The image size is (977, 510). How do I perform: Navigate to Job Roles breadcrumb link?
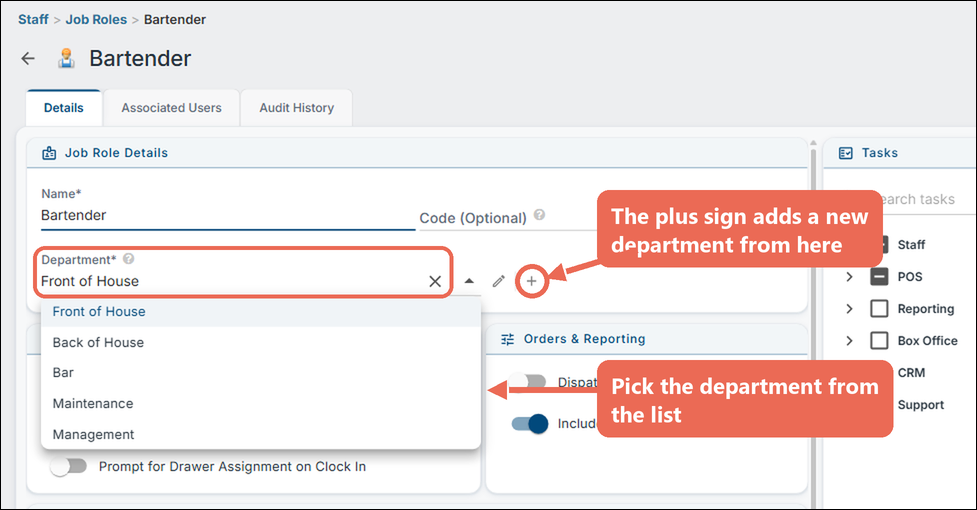(96, 19)
